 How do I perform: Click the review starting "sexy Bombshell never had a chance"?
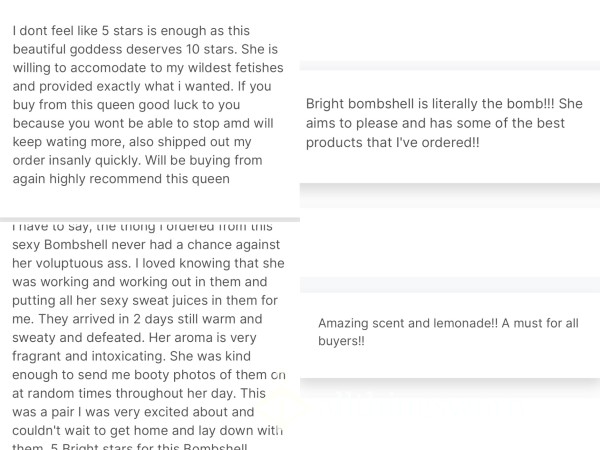(148, 337)
